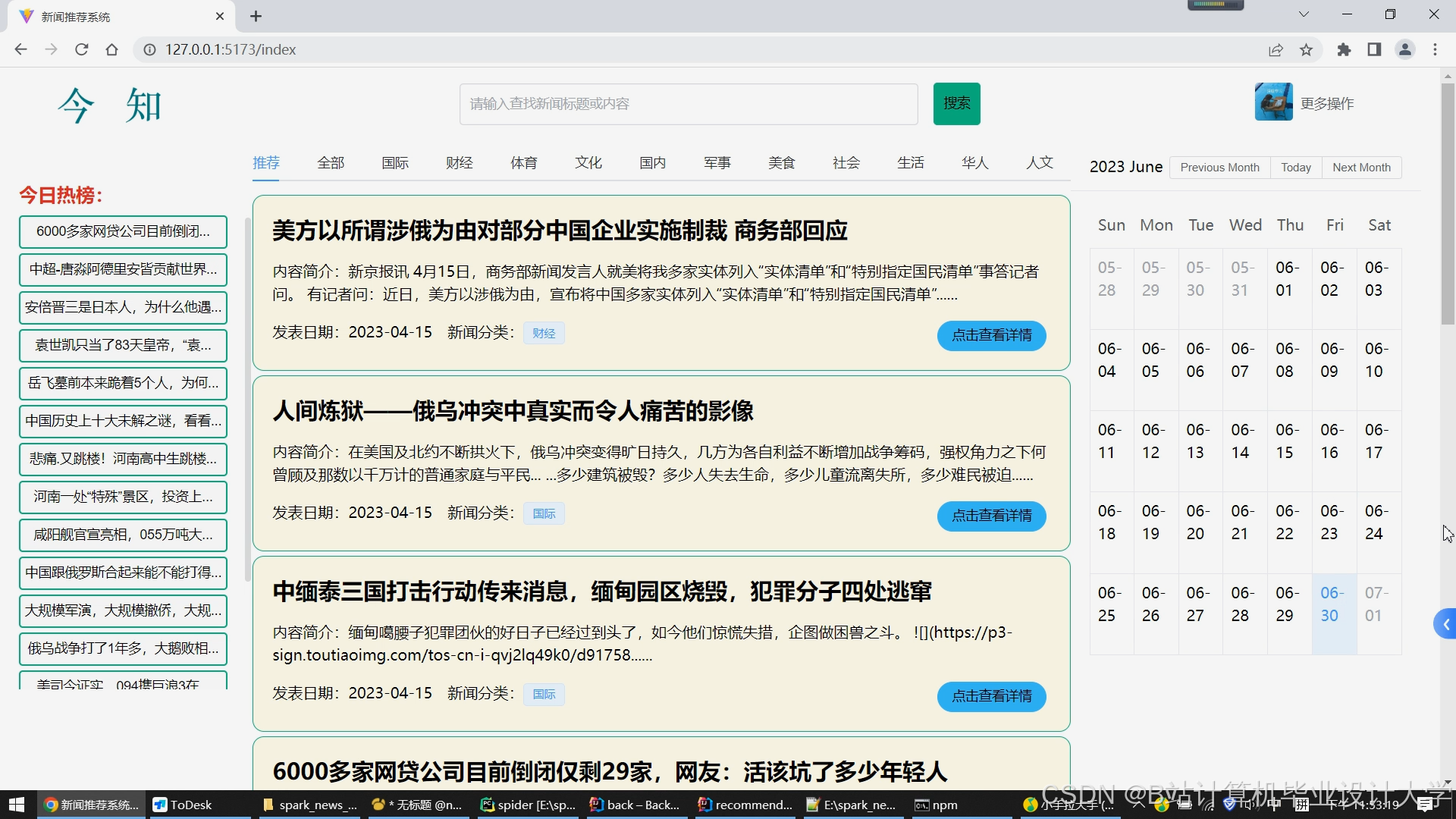Click the share page icon in address bar
The width and height of the screenshot is (1456, 819).
point(1276,49)
